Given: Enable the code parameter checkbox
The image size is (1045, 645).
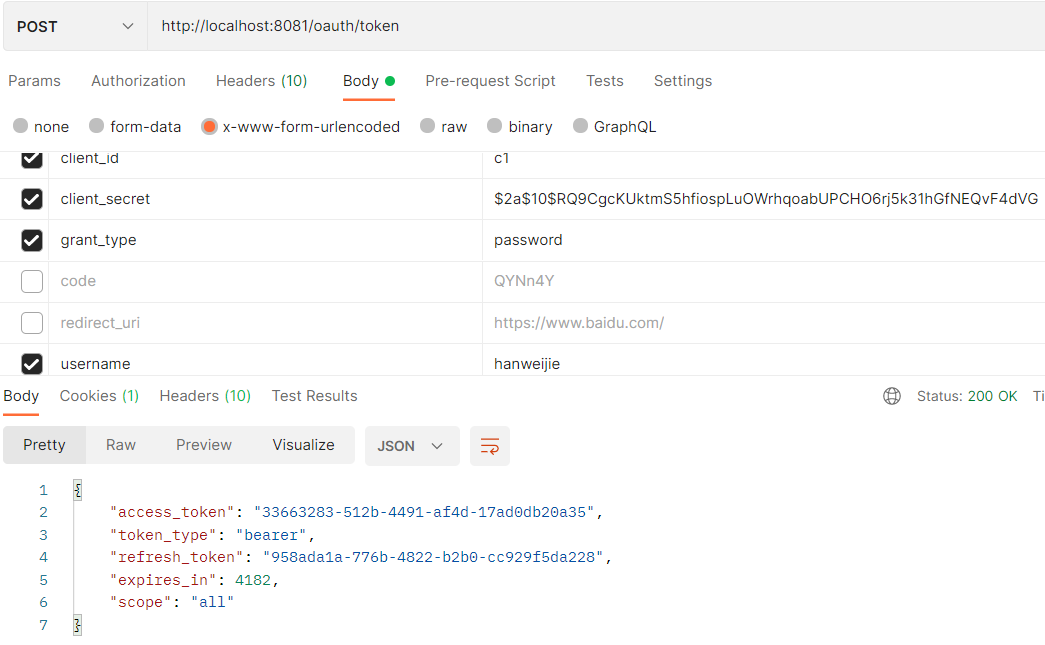Looking at the screenshot, I should coord(32,281).
